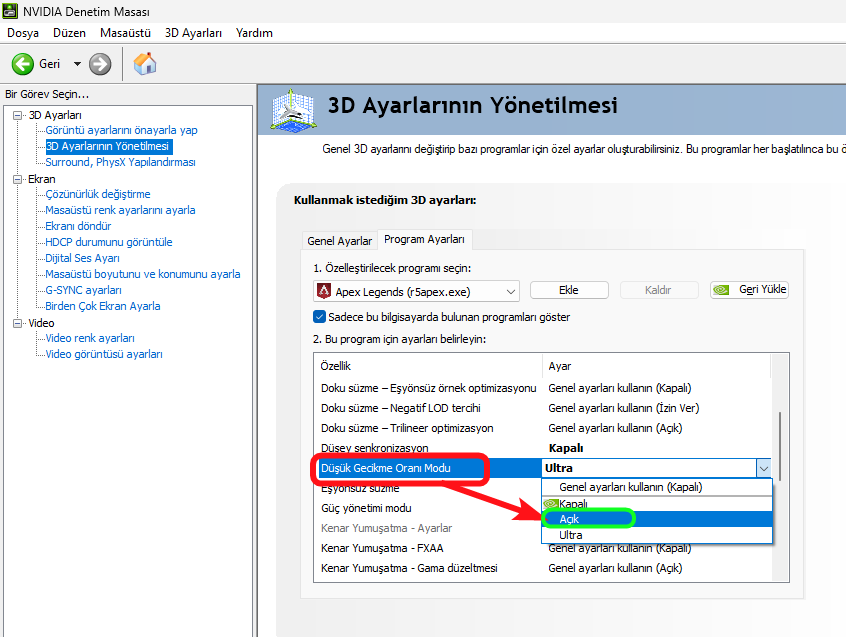846x637 pixels.
Task: Toggle 'Sadece bu bilgisayarda bulunan programları göster' checkbox
Action: point(319,317)
